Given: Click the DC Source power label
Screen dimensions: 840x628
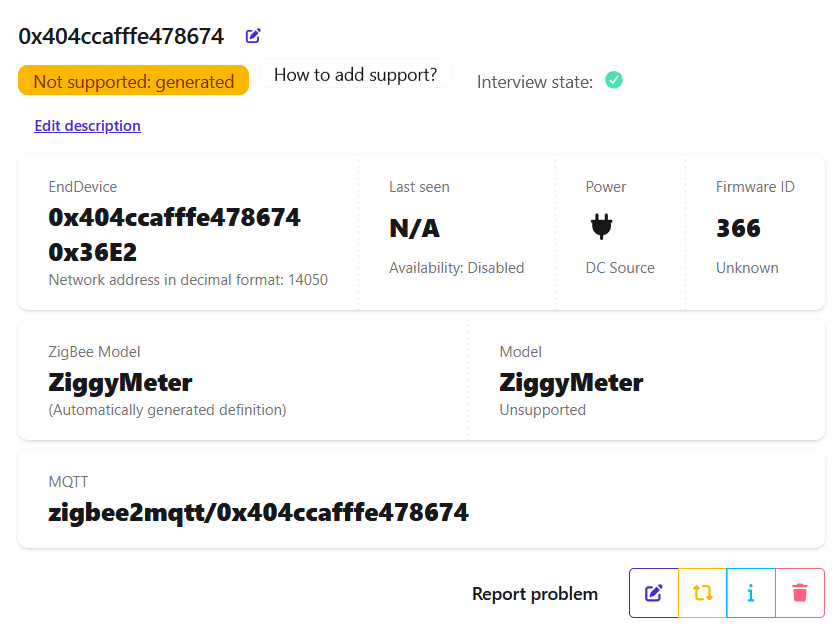Looking at the screenshot, I should (x=620, y=268).
